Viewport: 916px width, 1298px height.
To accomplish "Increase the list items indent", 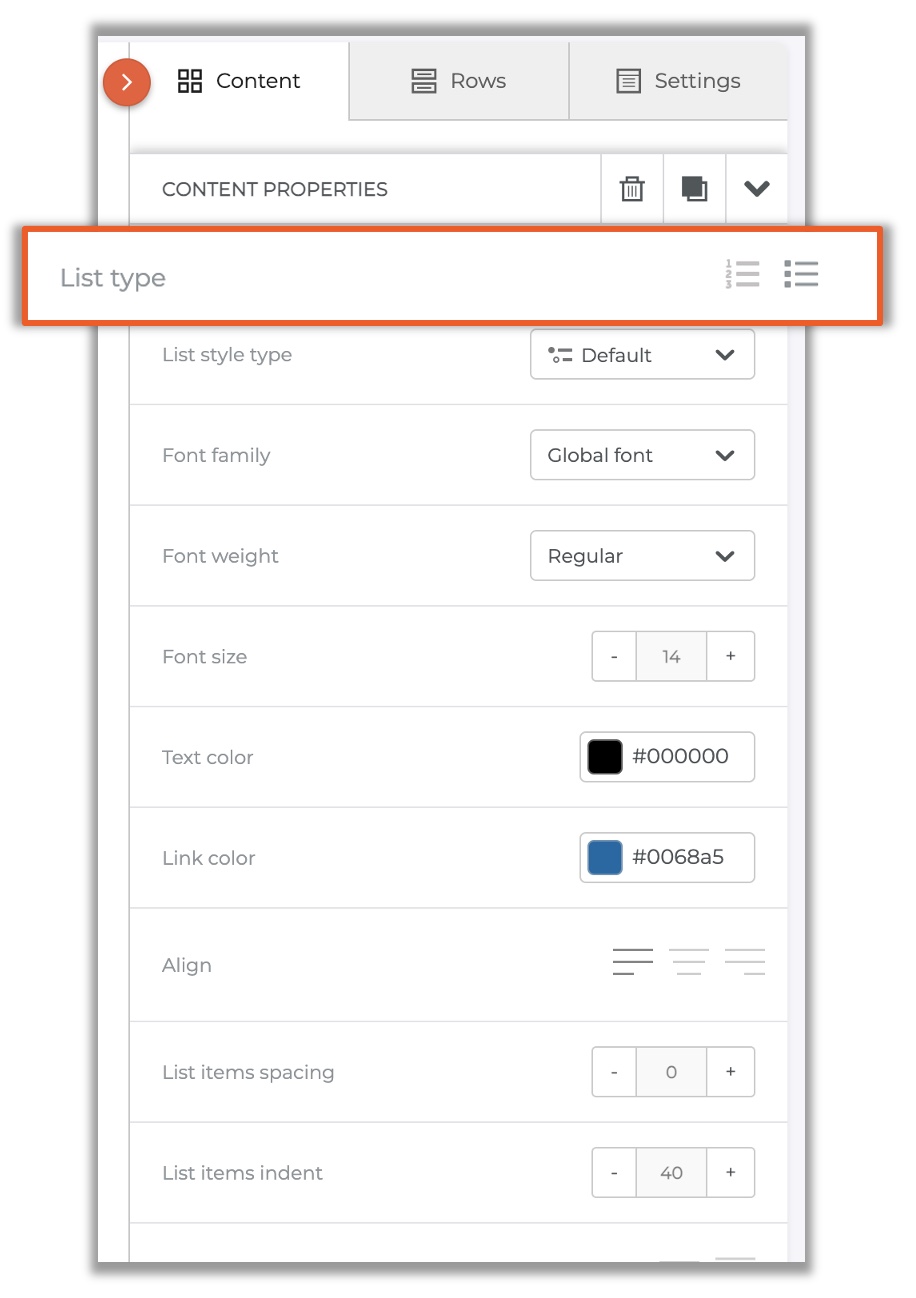I will coord(731,1173).
